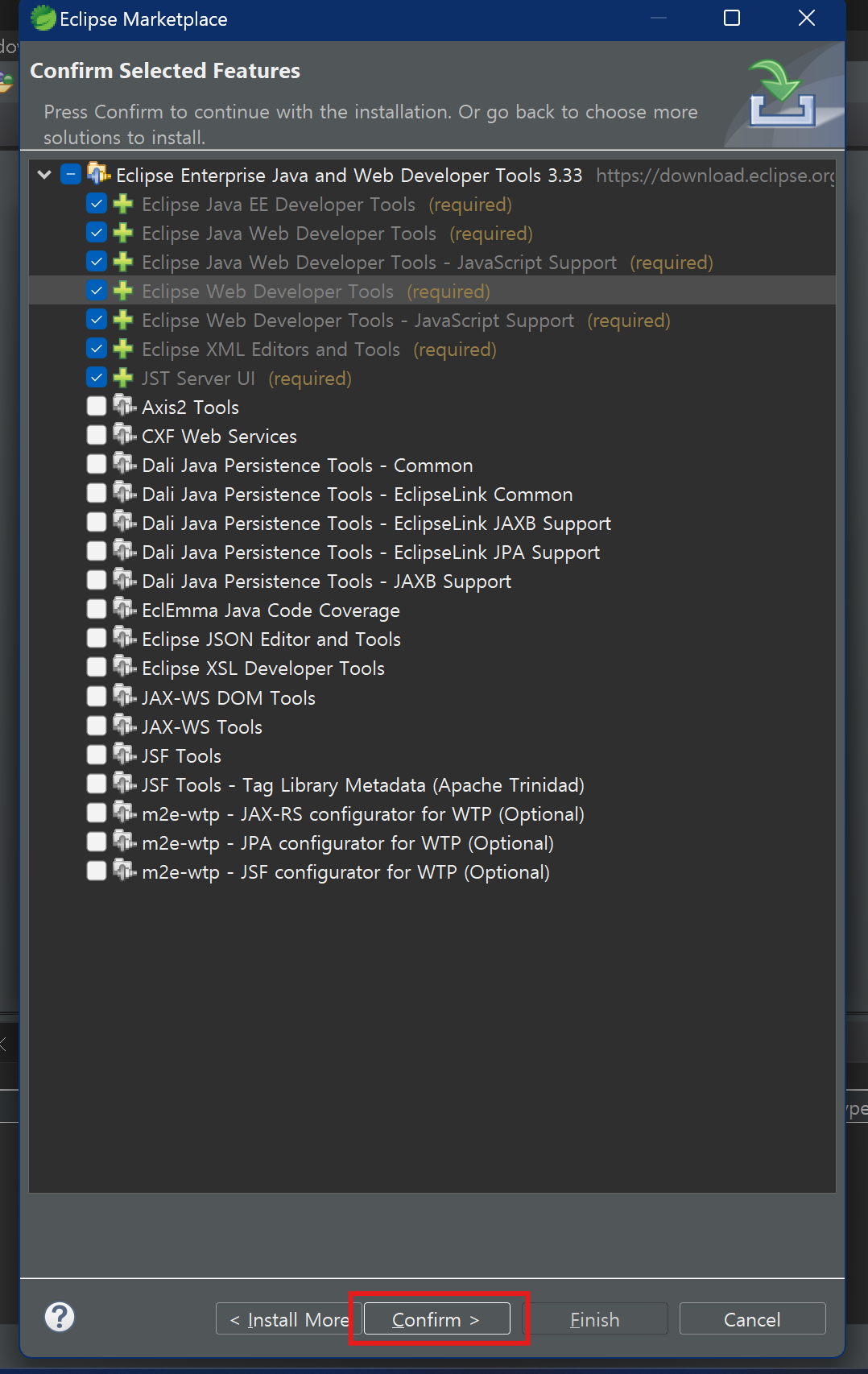The height and width of the screenshot is (1374, 868).
Task: Enable JAX-WS DOM Tools checkbox
Action: pos(97,697)
